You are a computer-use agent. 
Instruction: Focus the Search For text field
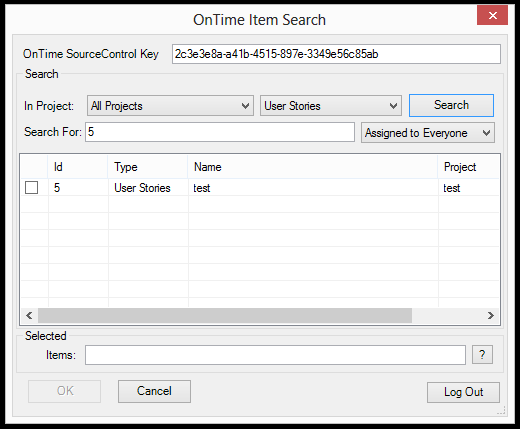point(220,132)
